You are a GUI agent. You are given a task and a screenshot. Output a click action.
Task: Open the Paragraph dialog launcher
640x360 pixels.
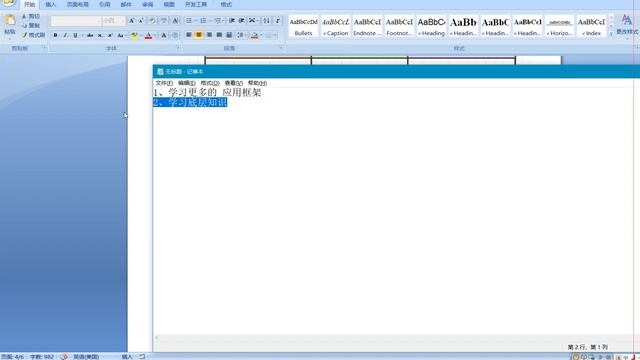pyautogui.click(x=281, y=48)
